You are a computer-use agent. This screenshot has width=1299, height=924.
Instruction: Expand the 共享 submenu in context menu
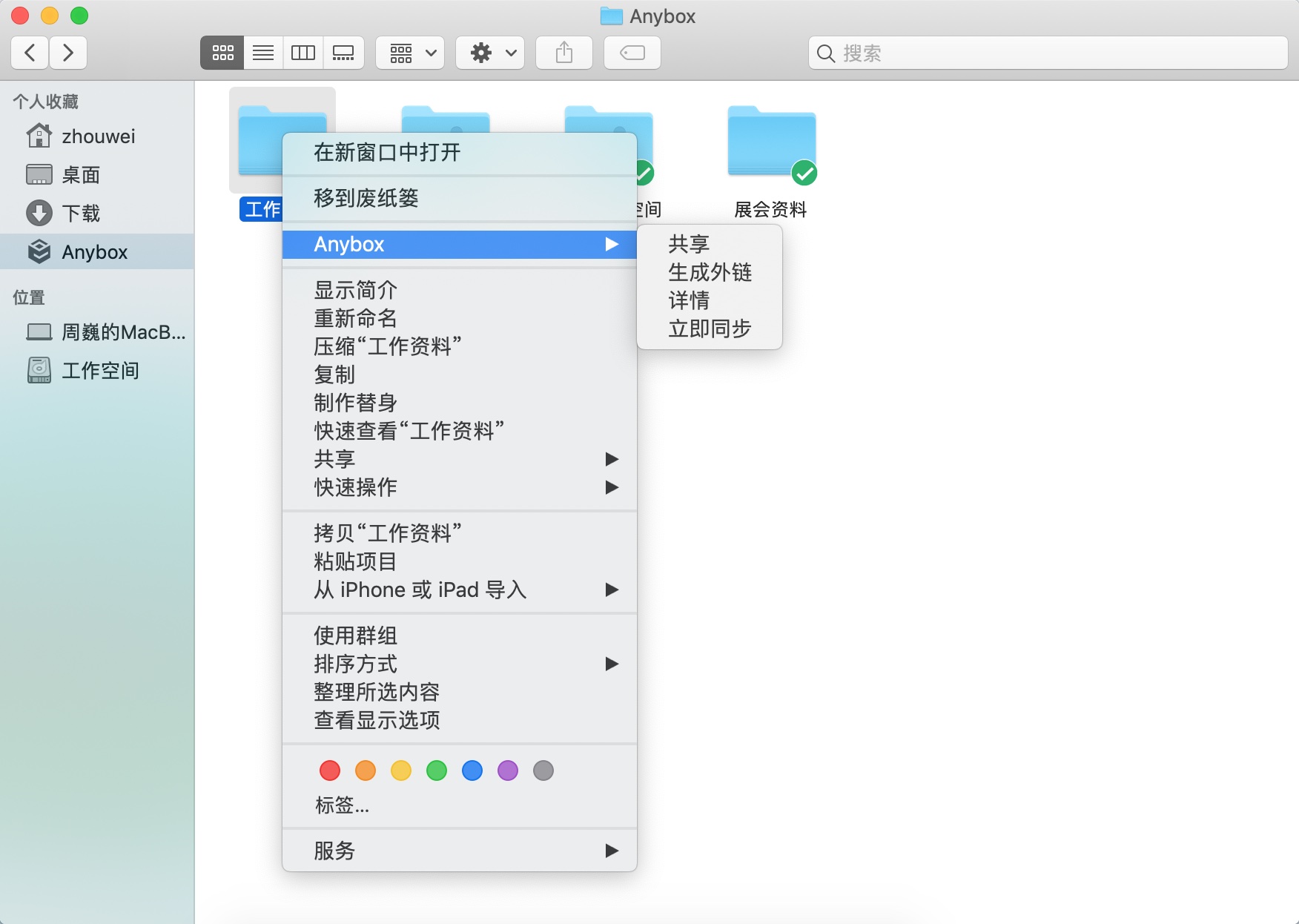460,459
